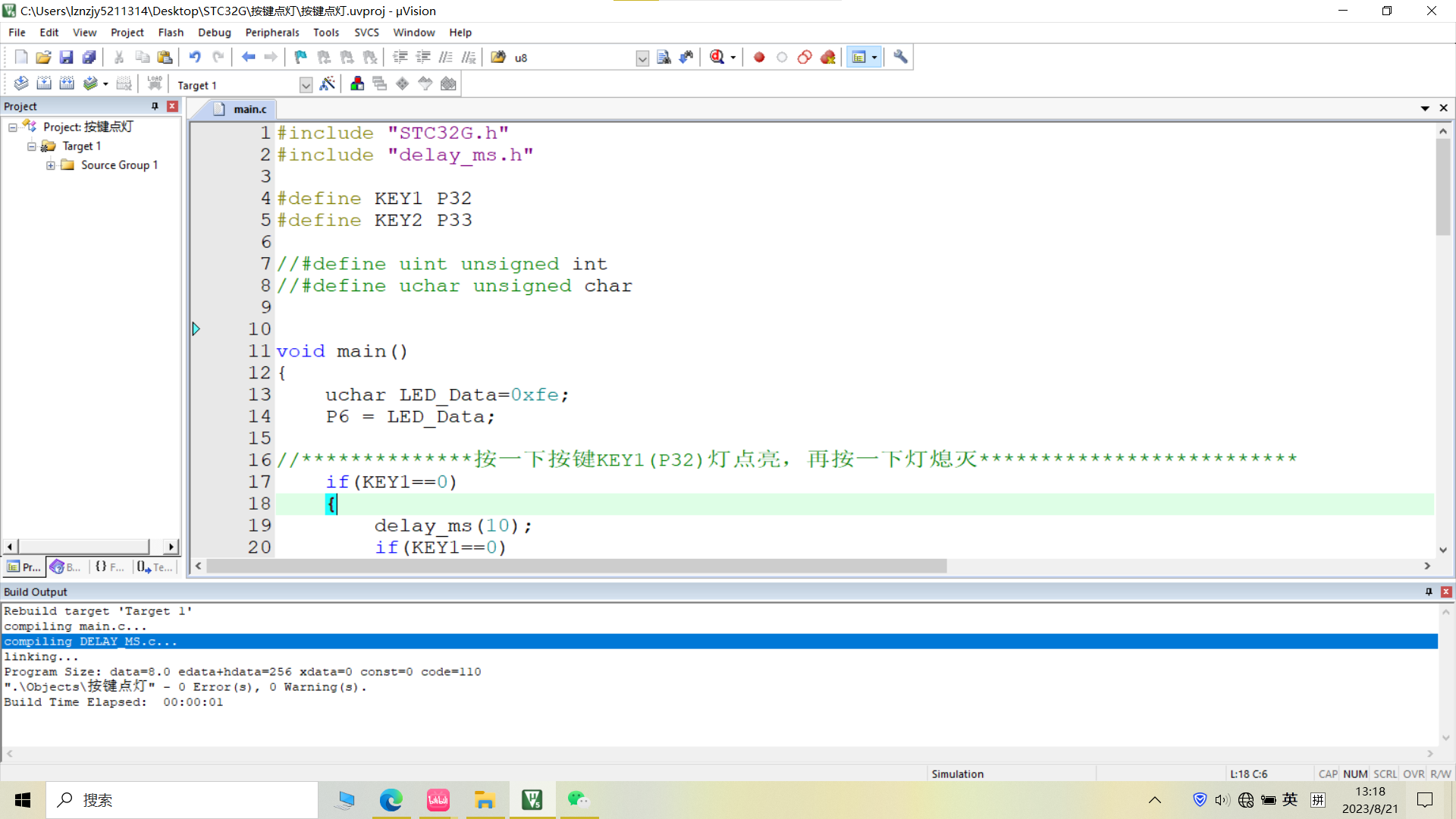1456x819 pixels.
Task: Click the editor horizontal scrollbar thumb
Action: click(x=576, y=566)
